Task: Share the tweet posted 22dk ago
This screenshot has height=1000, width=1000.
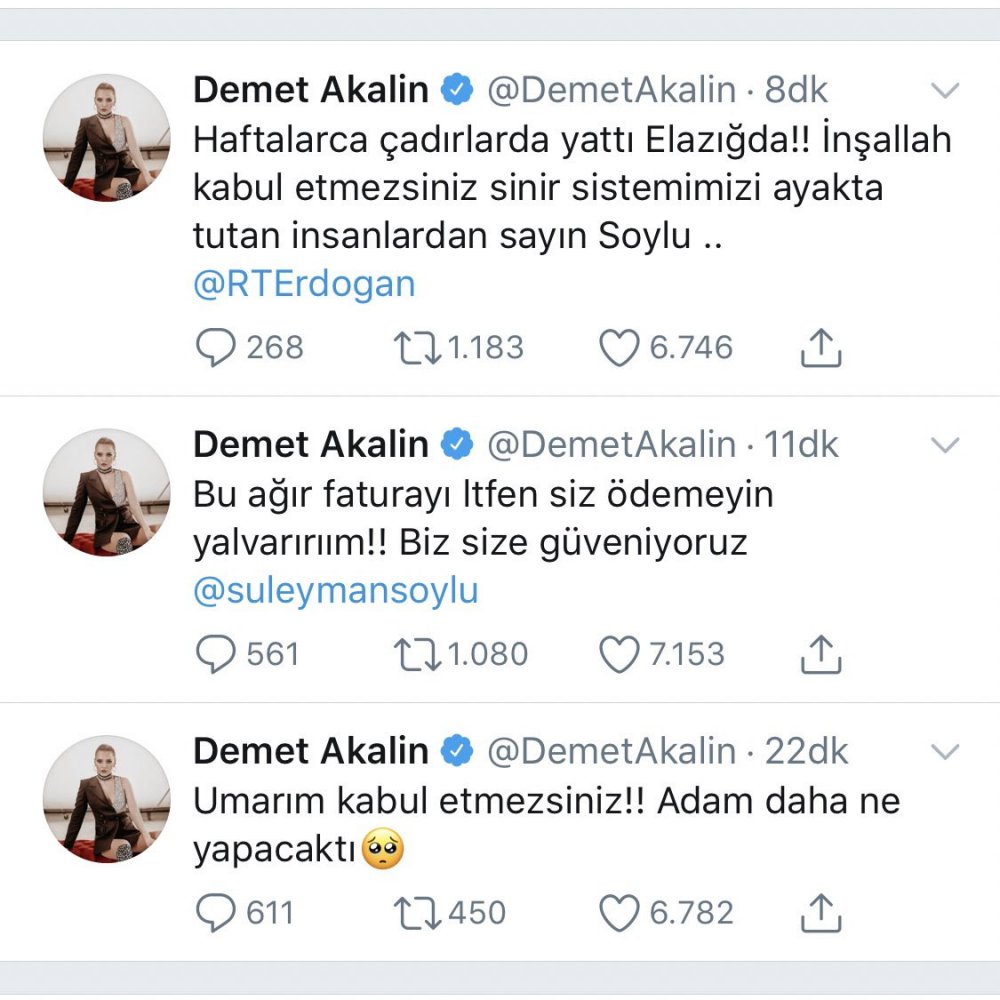Action: point(821,913)
